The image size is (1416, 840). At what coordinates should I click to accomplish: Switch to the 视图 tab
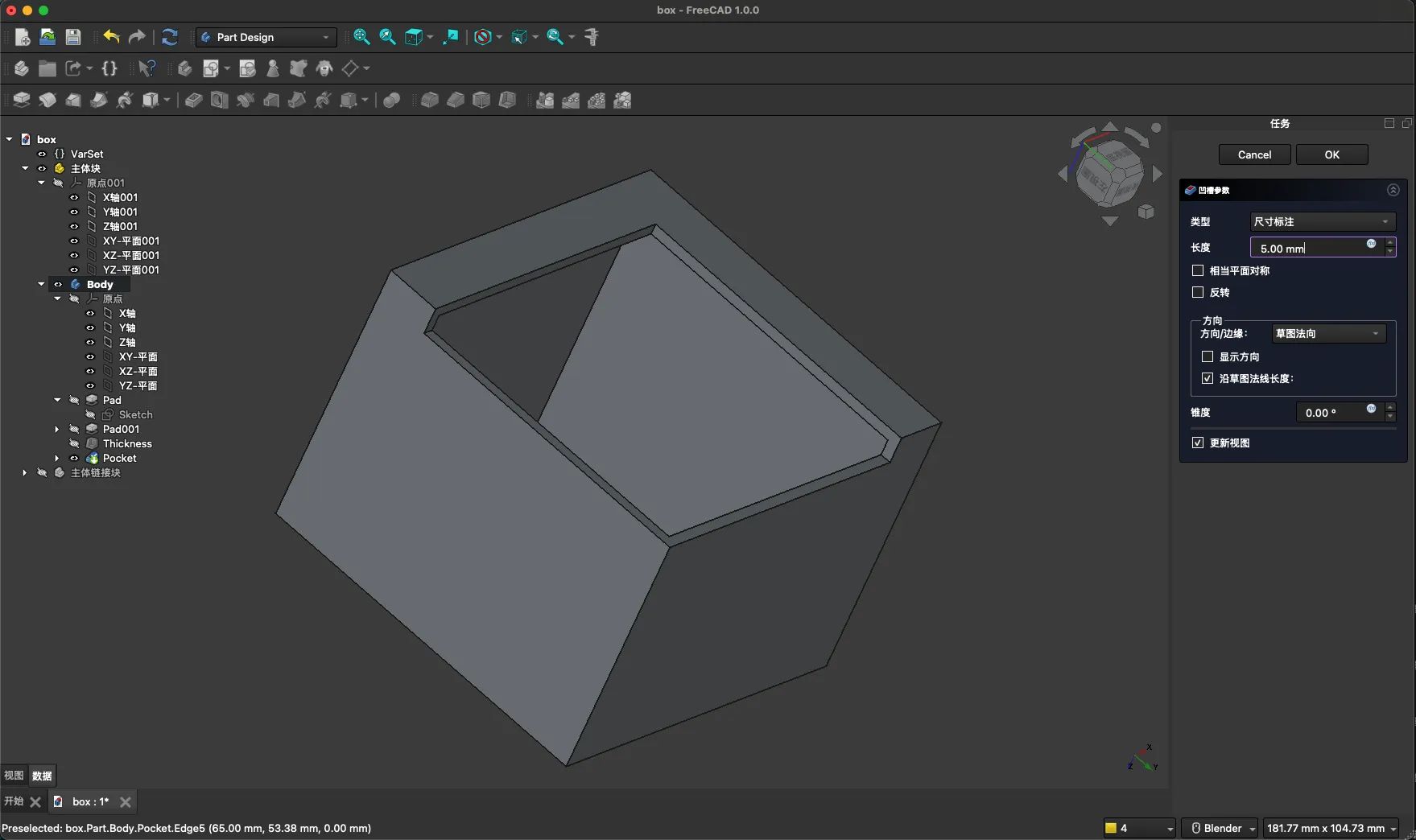14,776
